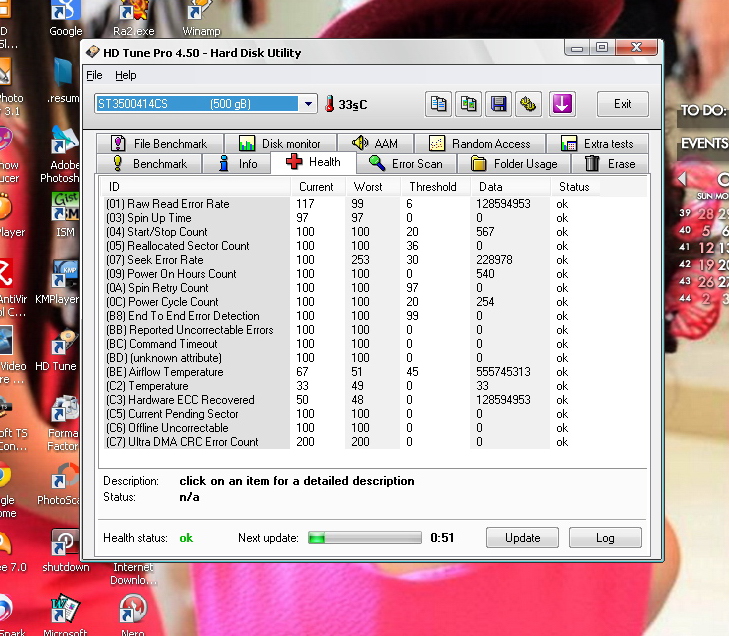This screenshot has height=636, width=729.
Task: Open the options gear icon
Action: pyautogui.click(x=528, y=104)
